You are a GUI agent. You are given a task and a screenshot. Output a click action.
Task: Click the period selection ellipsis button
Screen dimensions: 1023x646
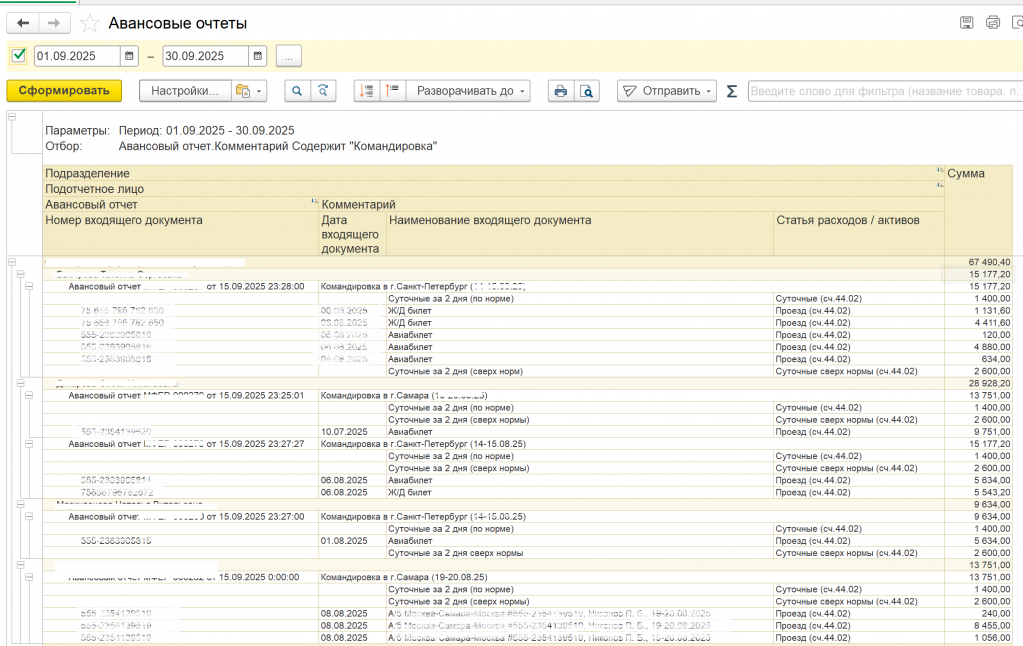[x=288, y=56]
